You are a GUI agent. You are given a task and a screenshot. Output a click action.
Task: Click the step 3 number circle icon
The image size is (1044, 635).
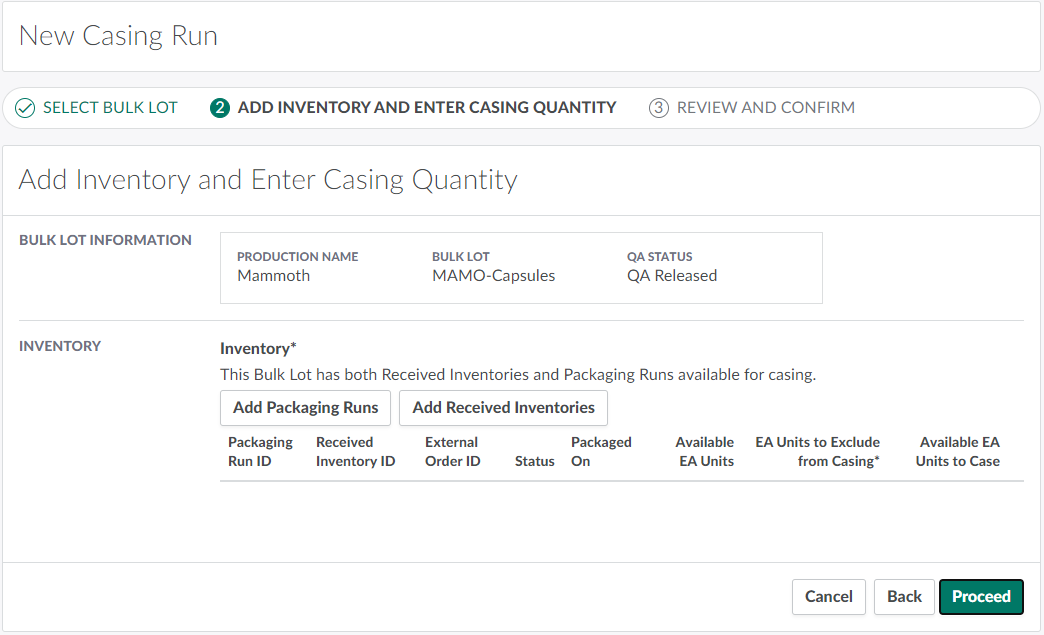pyautogui.click(x=658, y=108)
